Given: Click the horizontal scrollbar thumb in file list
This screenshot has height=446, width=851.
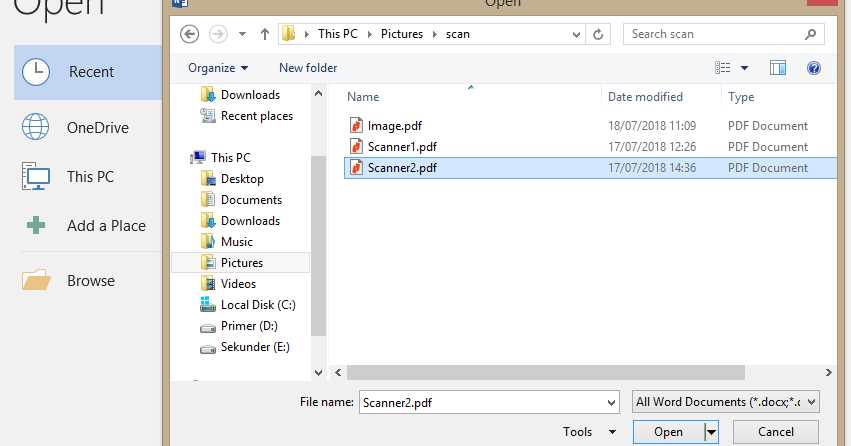Looking at the screenshot, I should coord(546,373).
